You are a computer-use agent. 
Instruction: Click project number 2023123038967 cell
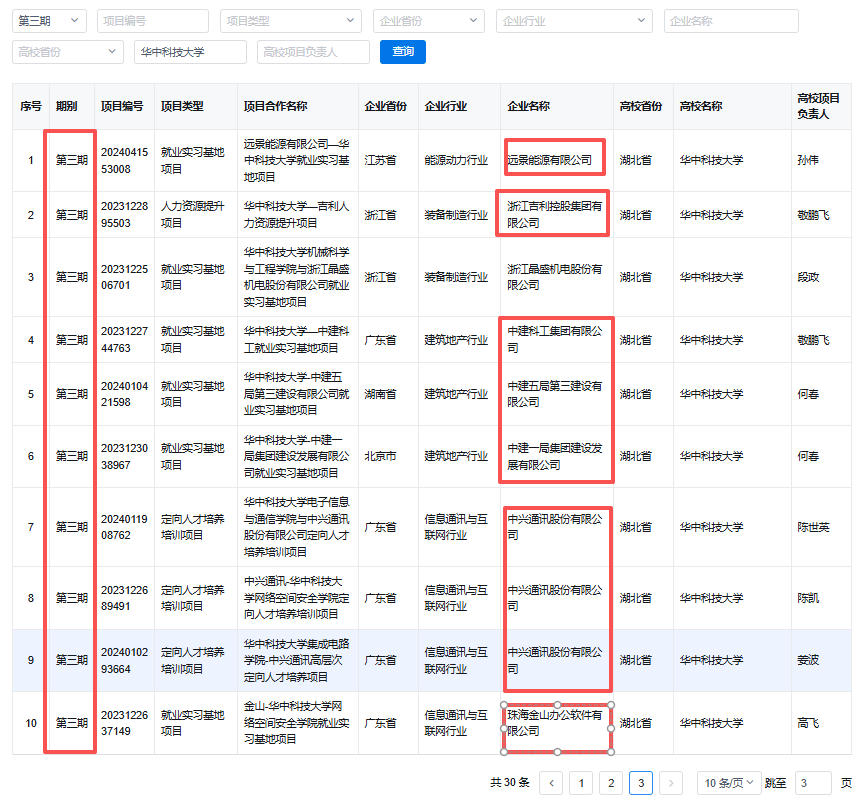124,456
